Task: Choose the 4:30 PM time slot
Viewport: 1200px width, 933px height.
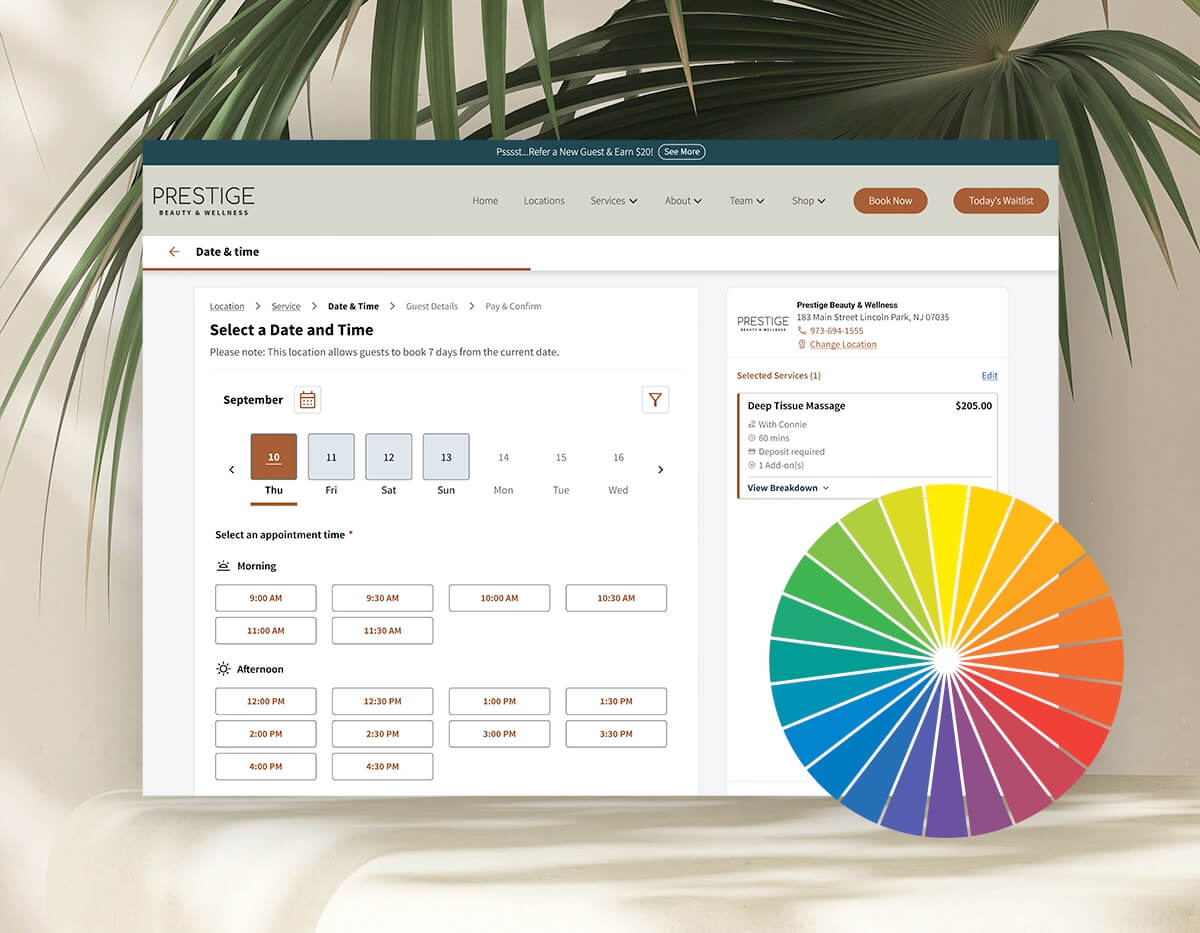Action: coord(382,767)
